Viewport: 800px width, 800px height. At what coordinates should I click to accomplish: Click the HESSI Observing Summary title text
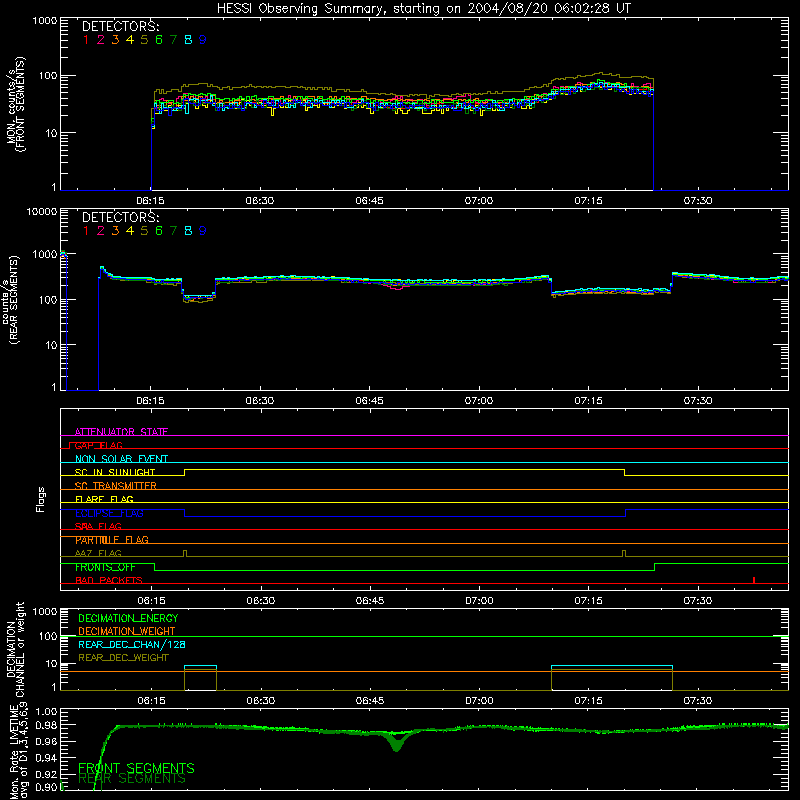[x=424, y=8]
